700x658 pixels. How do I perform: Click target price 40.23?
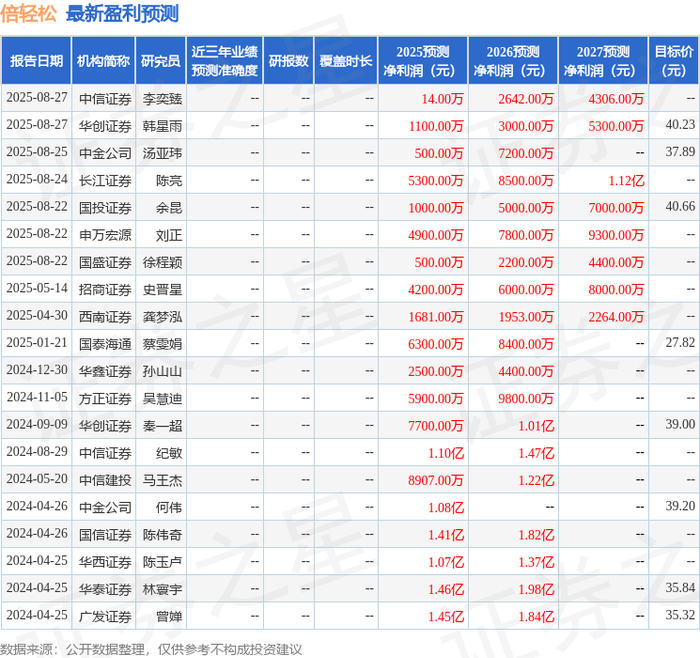coord(680,125)
